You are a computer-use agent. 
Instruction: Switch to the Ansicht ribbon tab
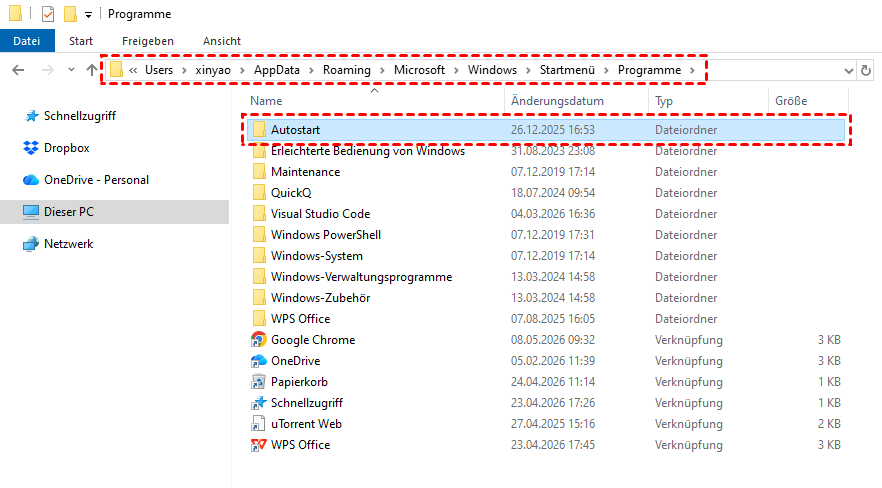click(x=222, y=41)
